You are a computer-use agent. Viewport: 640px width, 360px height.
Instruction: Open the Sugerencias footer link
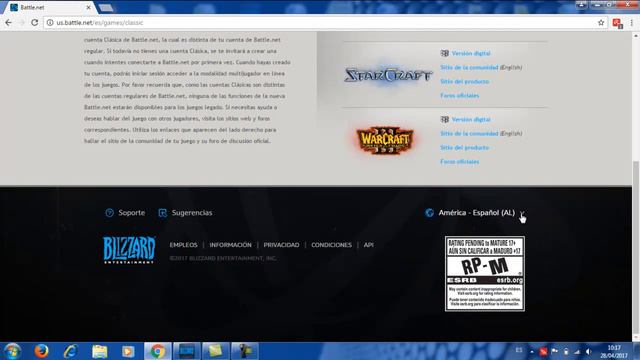point(192,213)
